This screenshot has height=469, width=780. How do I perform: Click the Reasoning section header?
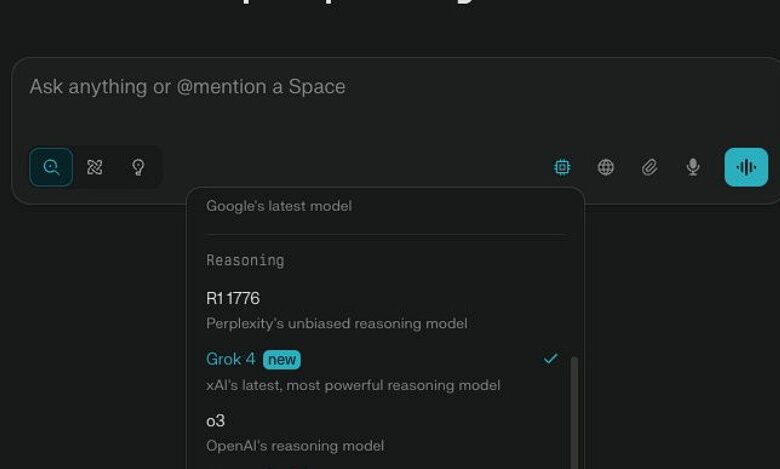point(245,260)
